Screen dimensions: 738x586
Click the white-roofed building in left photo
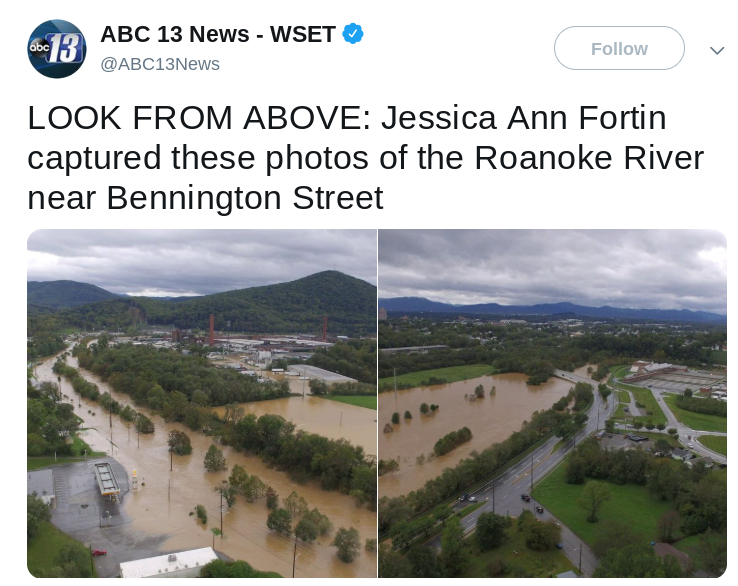168,563
